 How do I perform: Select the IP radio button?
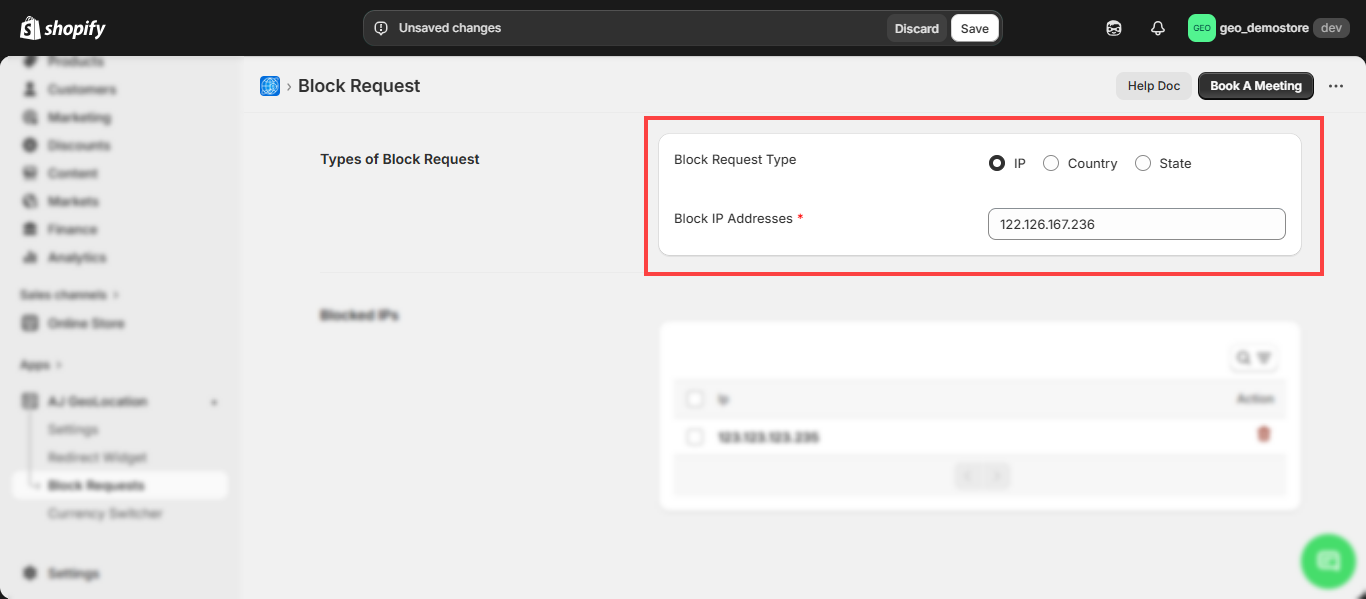pos(997,163)
